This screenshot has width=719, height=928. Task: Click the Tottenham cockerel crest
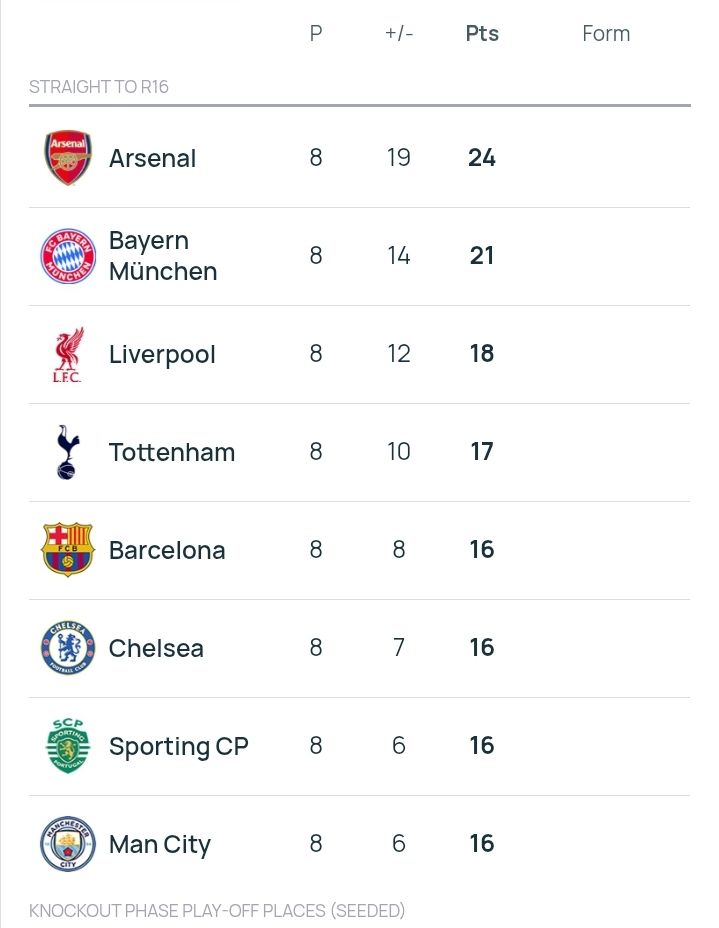point(68,452)
